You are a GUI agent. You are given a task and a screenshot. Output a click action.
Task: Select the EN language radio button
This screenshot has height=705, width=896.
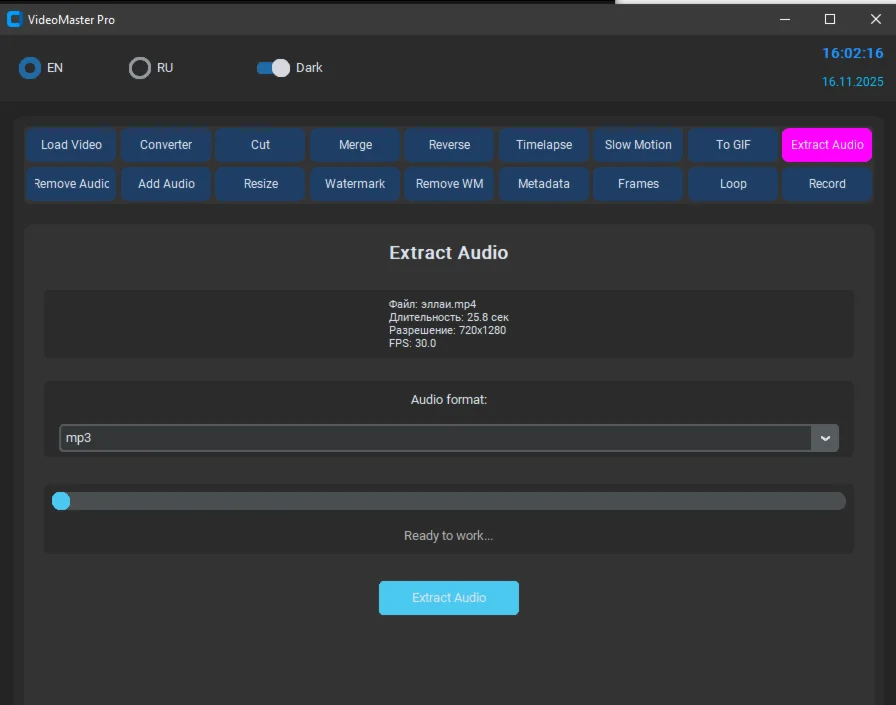30,68
